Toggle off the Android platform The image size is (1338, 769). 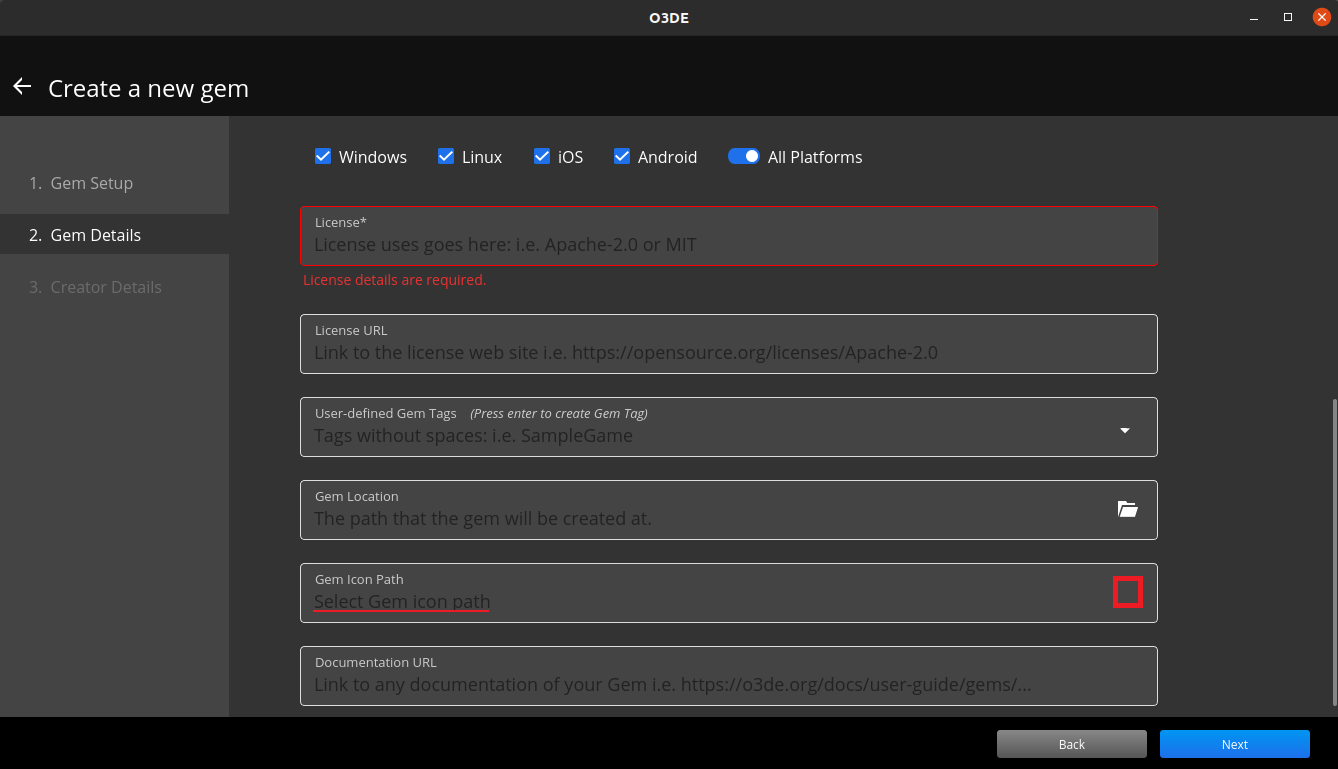pyautogui.click(x=622, y=156)
